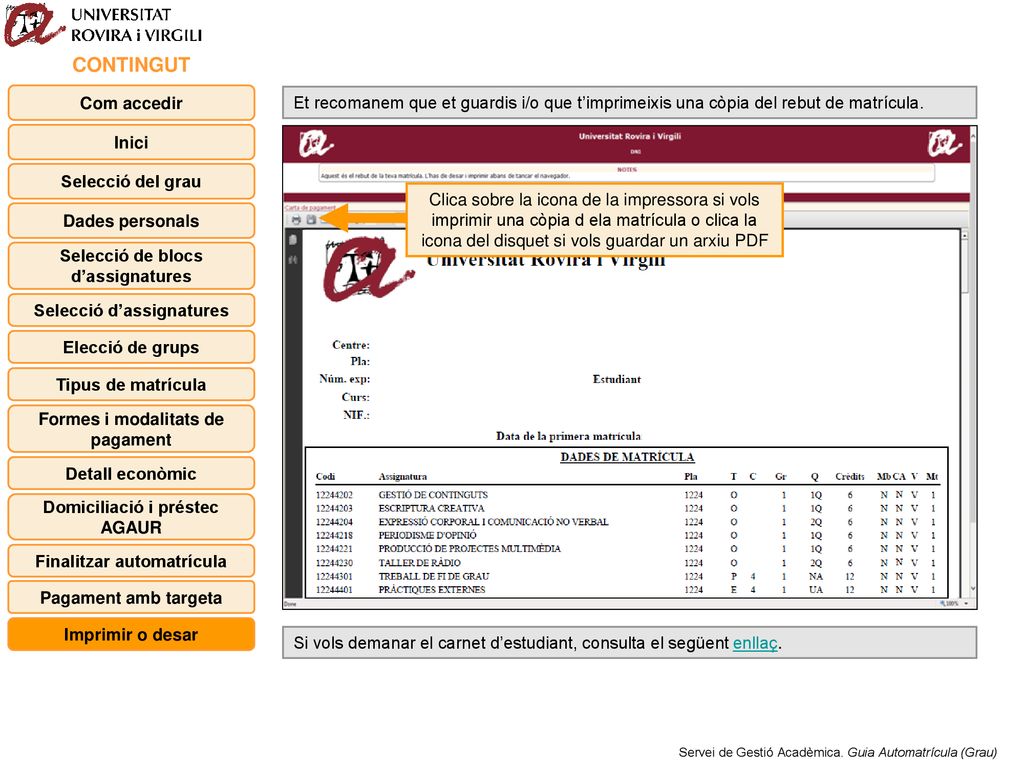Screen dimensions: 1024x768
Task: Click the large URV logo in the receipt document
Action: pos(368,270)
